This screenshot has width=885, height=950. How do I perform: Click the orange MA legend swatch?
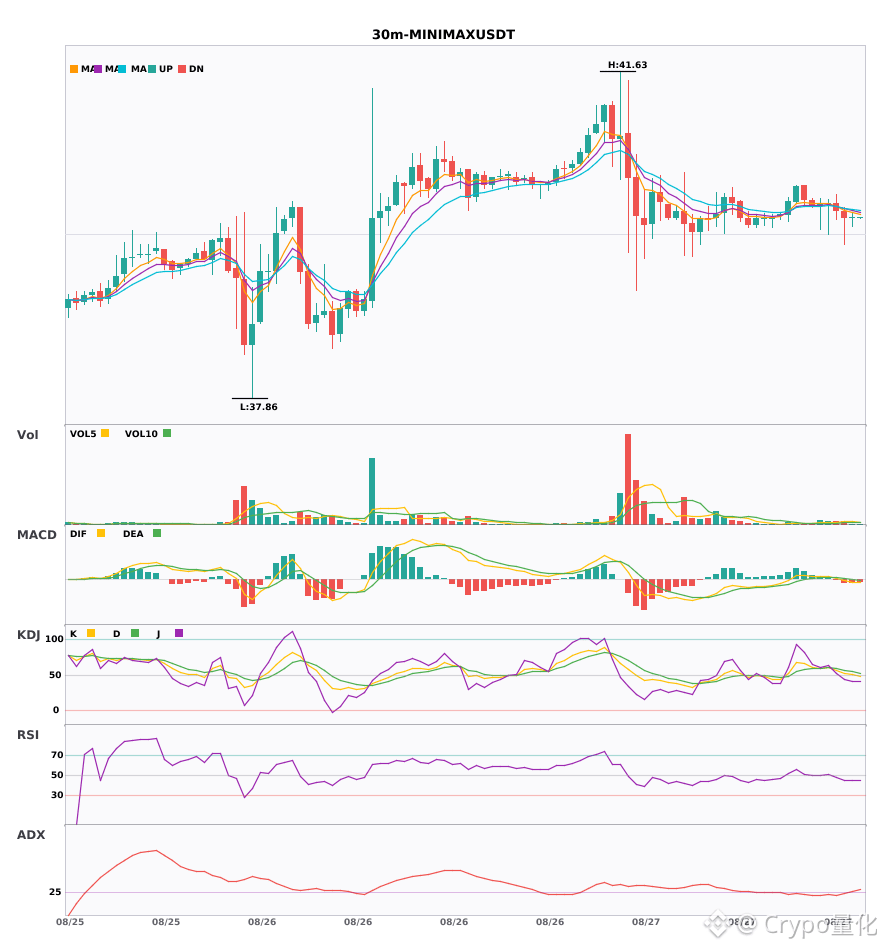pyautogui.click(x=74, y=69)
